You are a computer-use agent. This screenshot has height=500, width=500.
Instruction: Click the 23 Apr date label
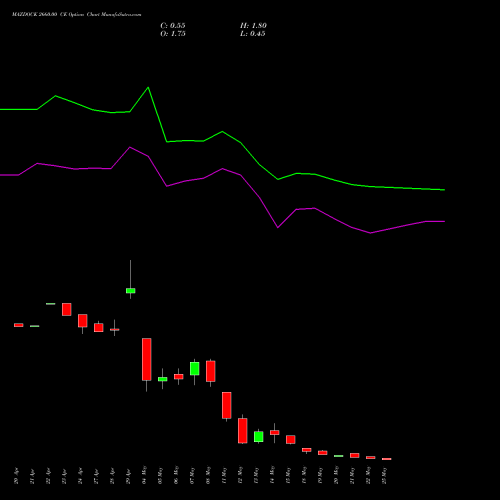pos(64,476)
